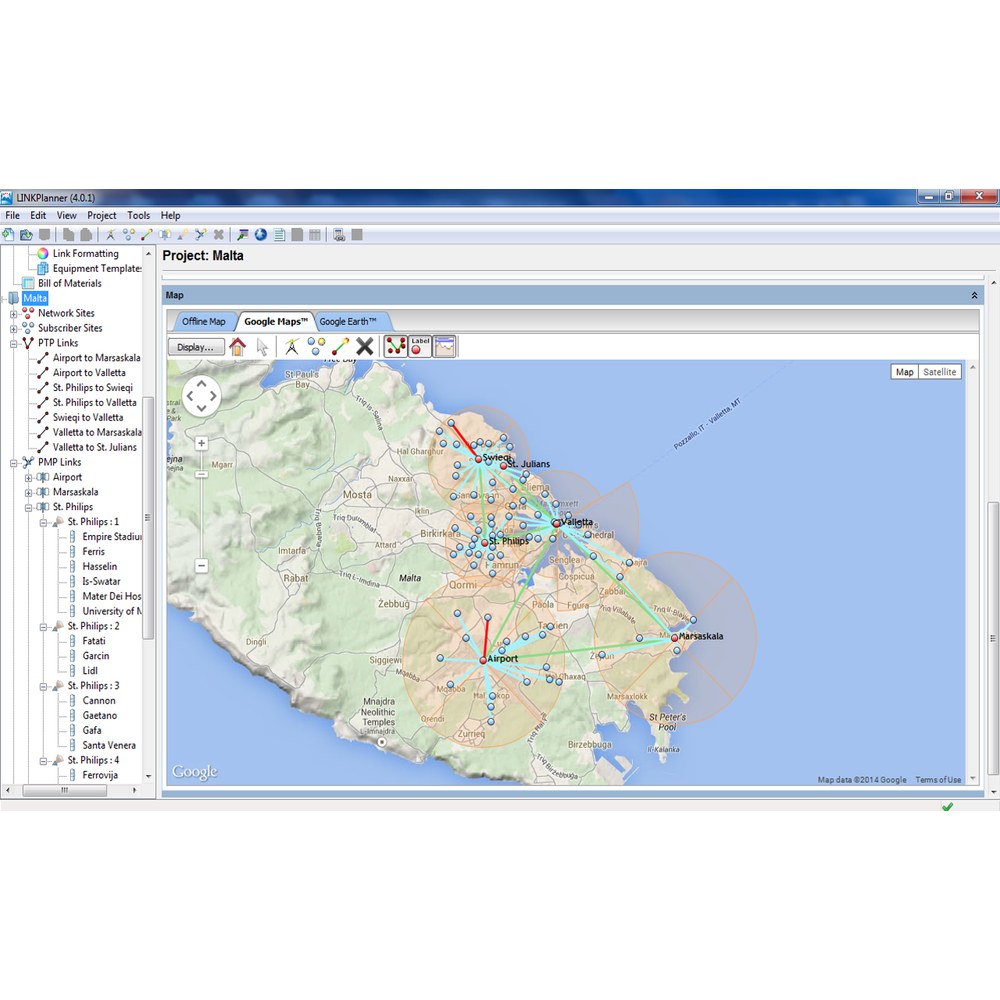Open the Edit menu
The width and height of the screenshot is (1000, 1000).
[x=38, y=216]
